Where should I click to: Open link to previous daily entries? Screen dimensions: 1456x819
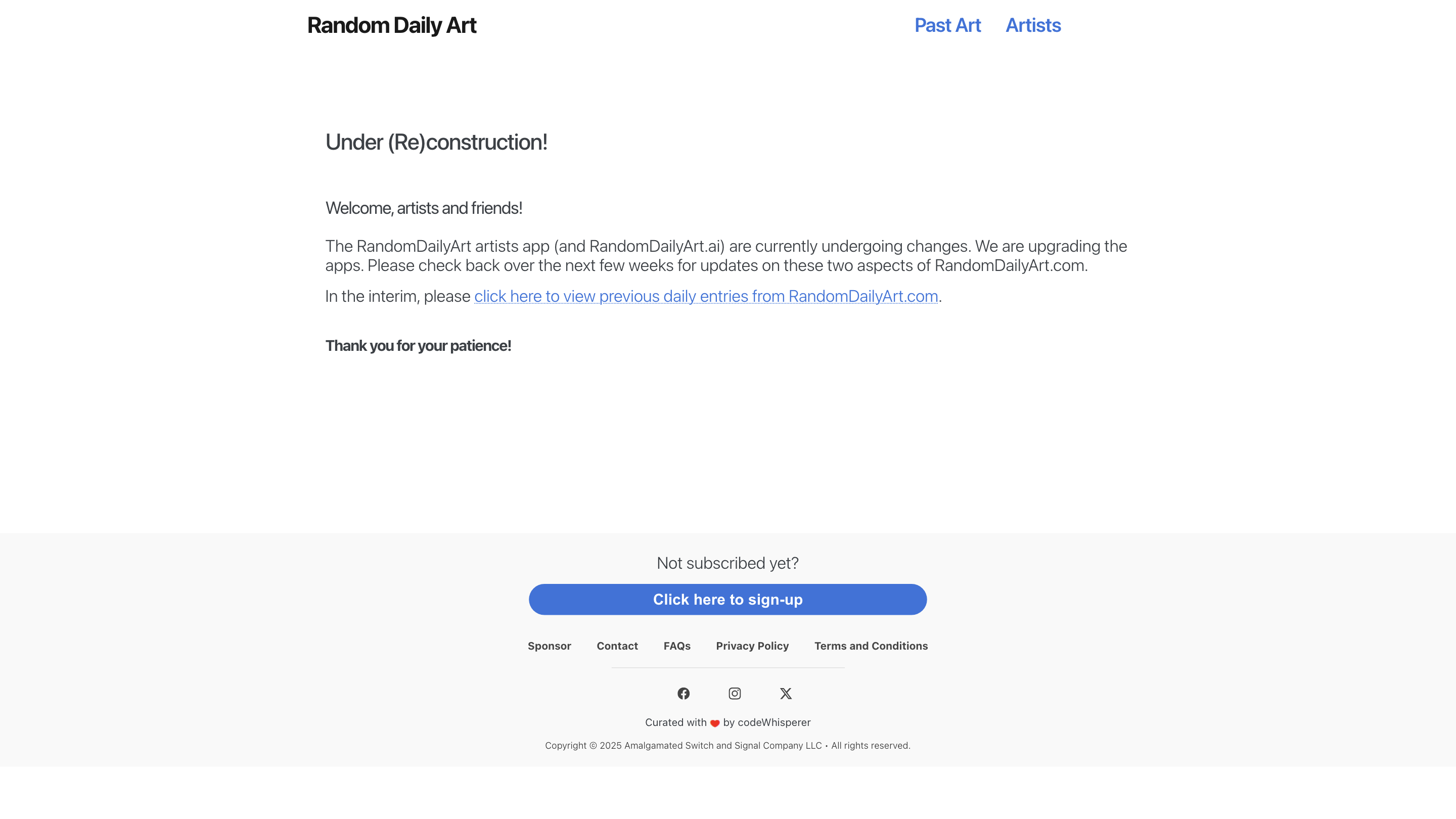coord(705,296)
